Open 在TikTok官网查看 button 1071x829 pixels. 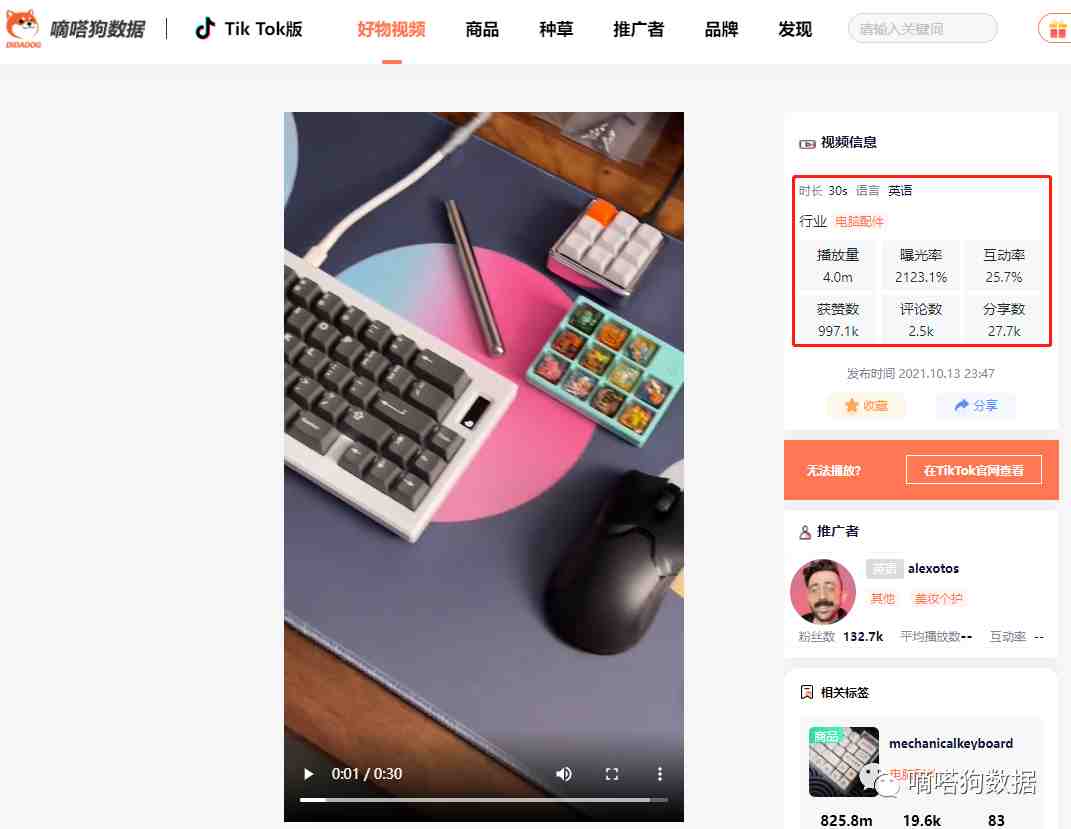tap(973, 470)
